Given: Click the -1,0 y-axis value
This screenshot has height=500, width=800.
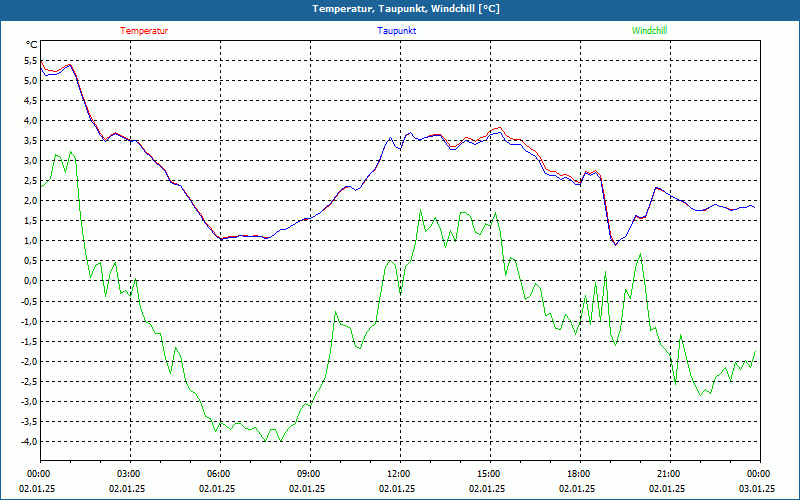Looking at the screenshot, I should 30,321.
